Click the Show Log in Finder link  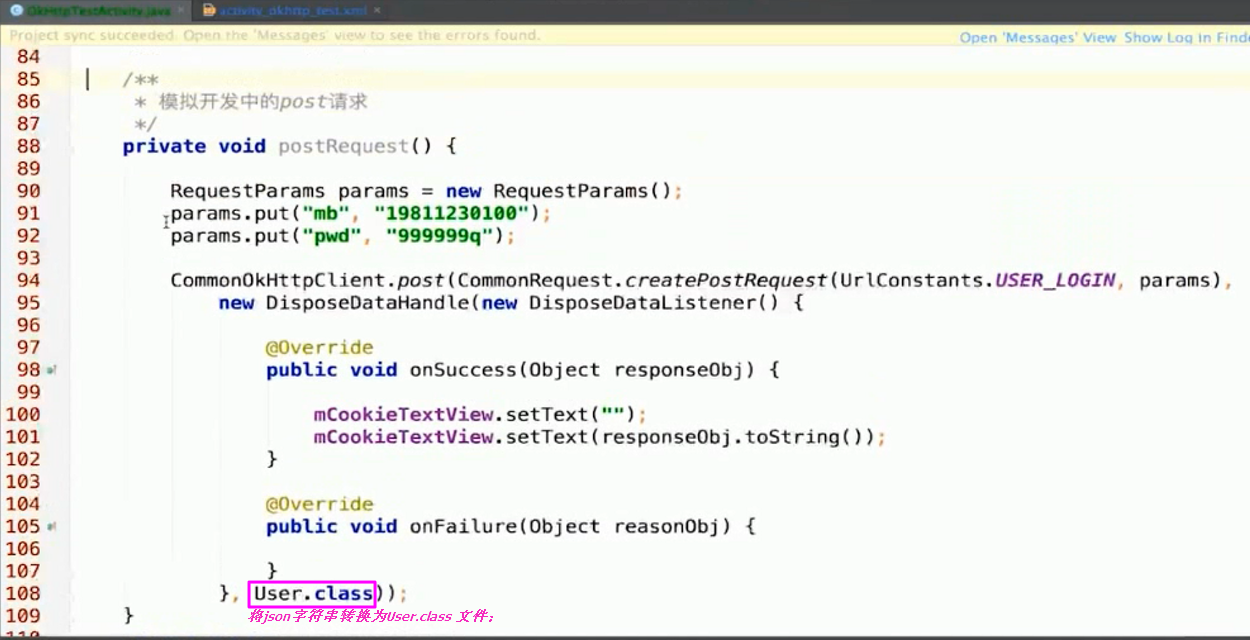point(1187,37)
